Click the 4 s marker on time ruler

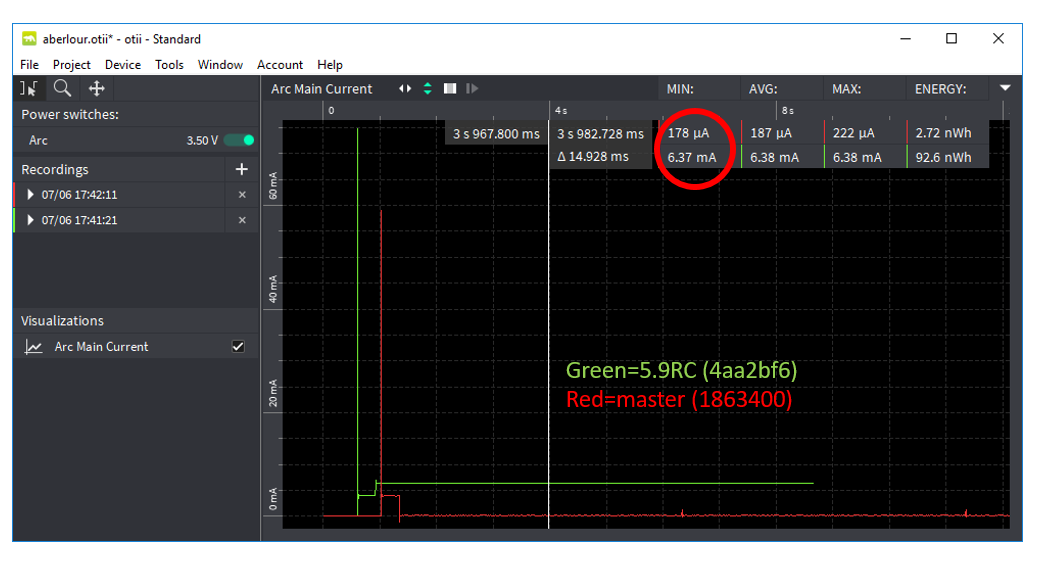[561, 110]
